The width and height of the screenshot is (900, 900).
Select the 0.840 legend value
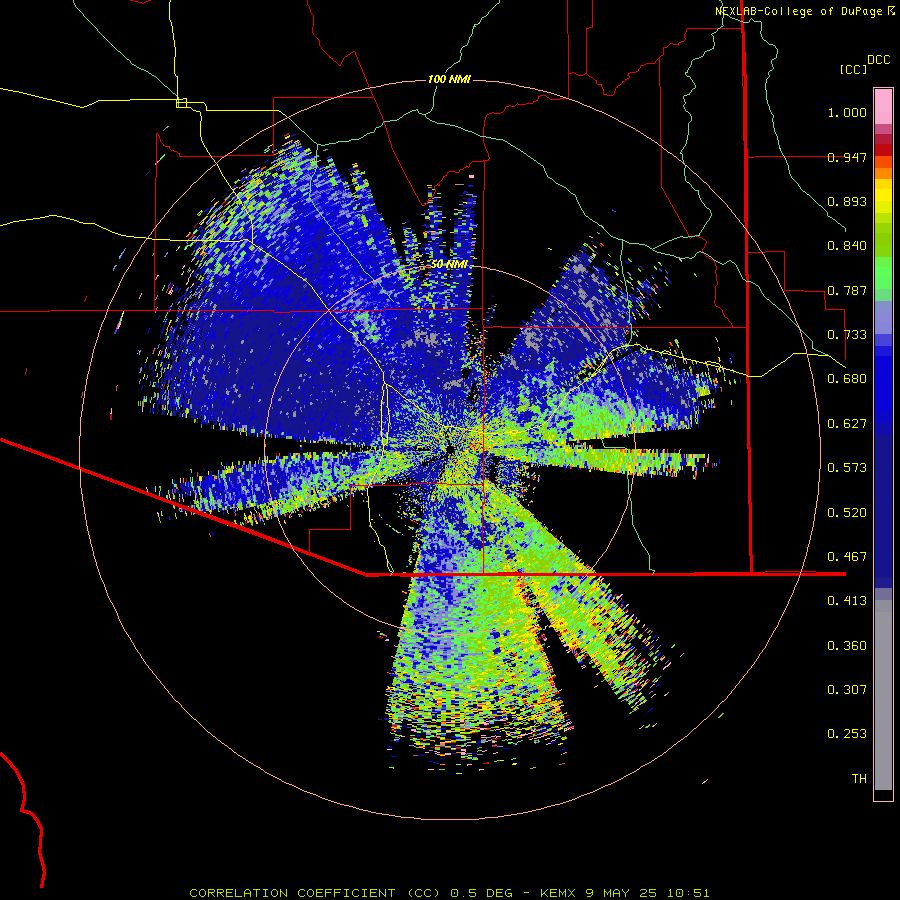click(x=847, y=246)
